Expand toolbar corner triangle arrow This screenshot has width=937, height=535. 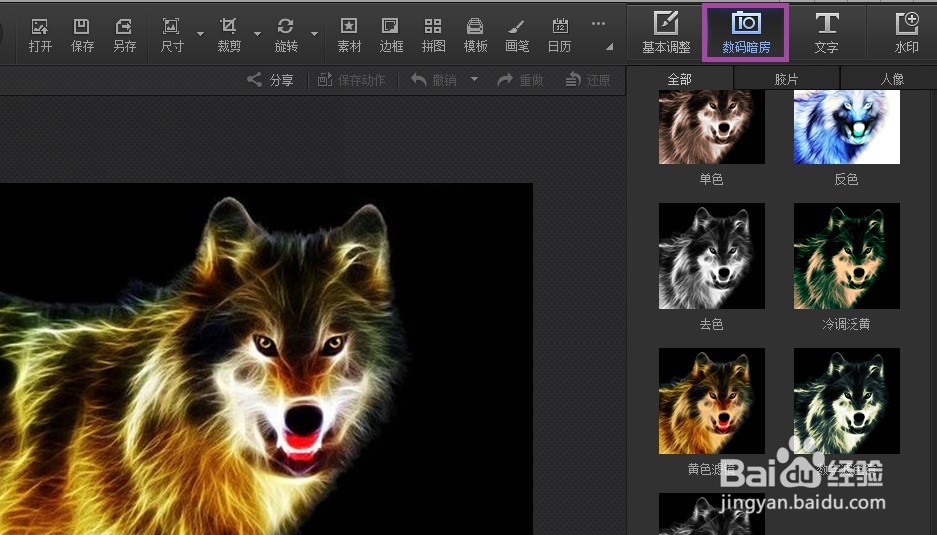[x=610, y=47]
